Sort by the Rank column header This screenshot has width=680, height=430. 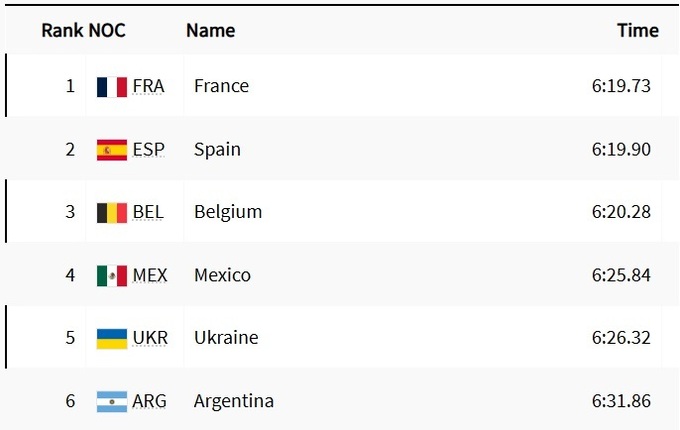coord(61,30)
